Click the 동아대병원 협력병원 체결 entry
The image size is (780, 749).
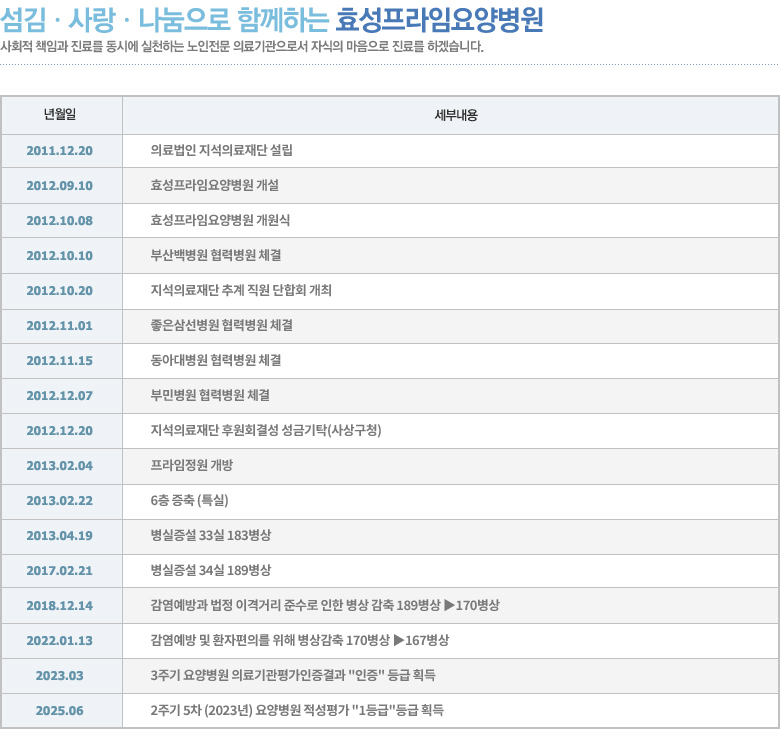click(215, 360)
